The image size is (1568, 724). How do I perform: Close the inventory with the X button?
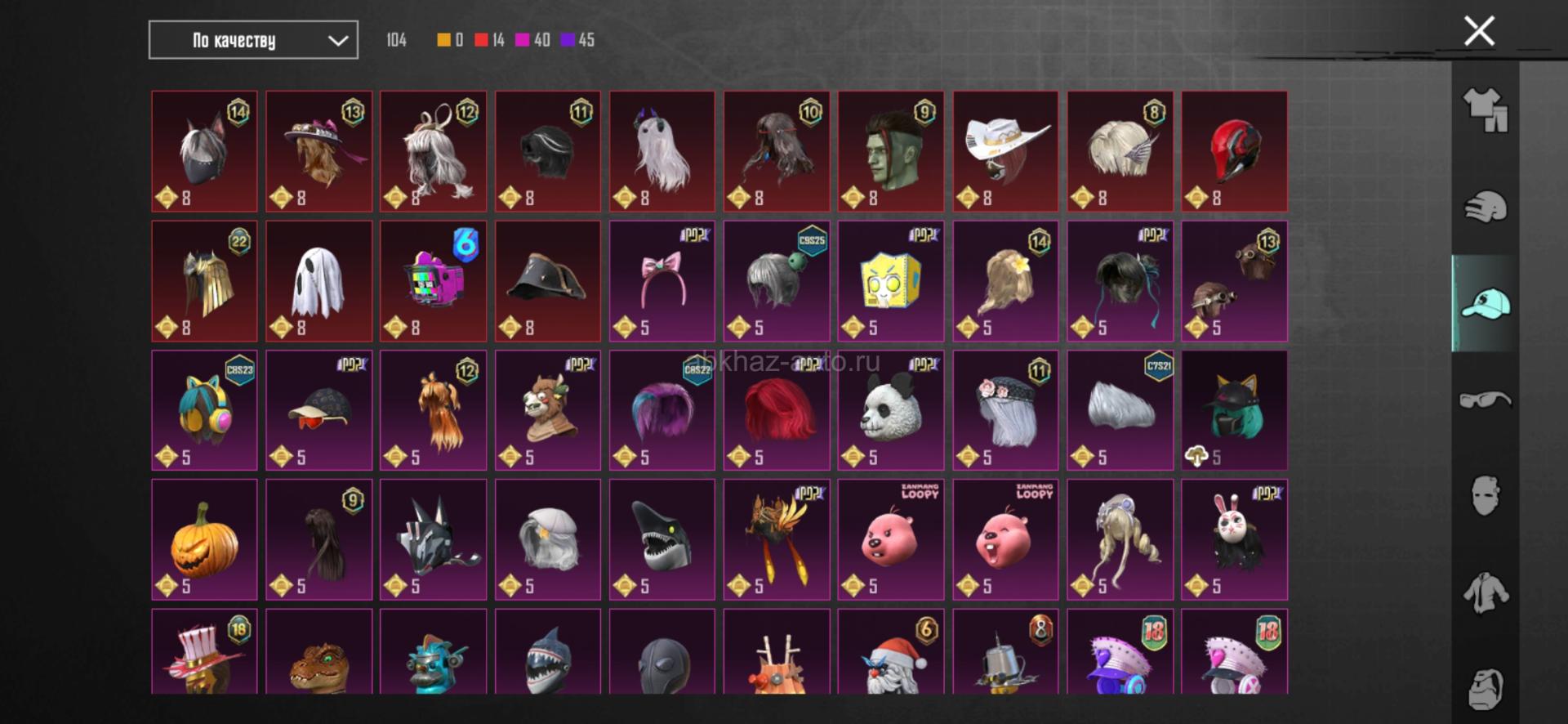(x=1479, y=31)
